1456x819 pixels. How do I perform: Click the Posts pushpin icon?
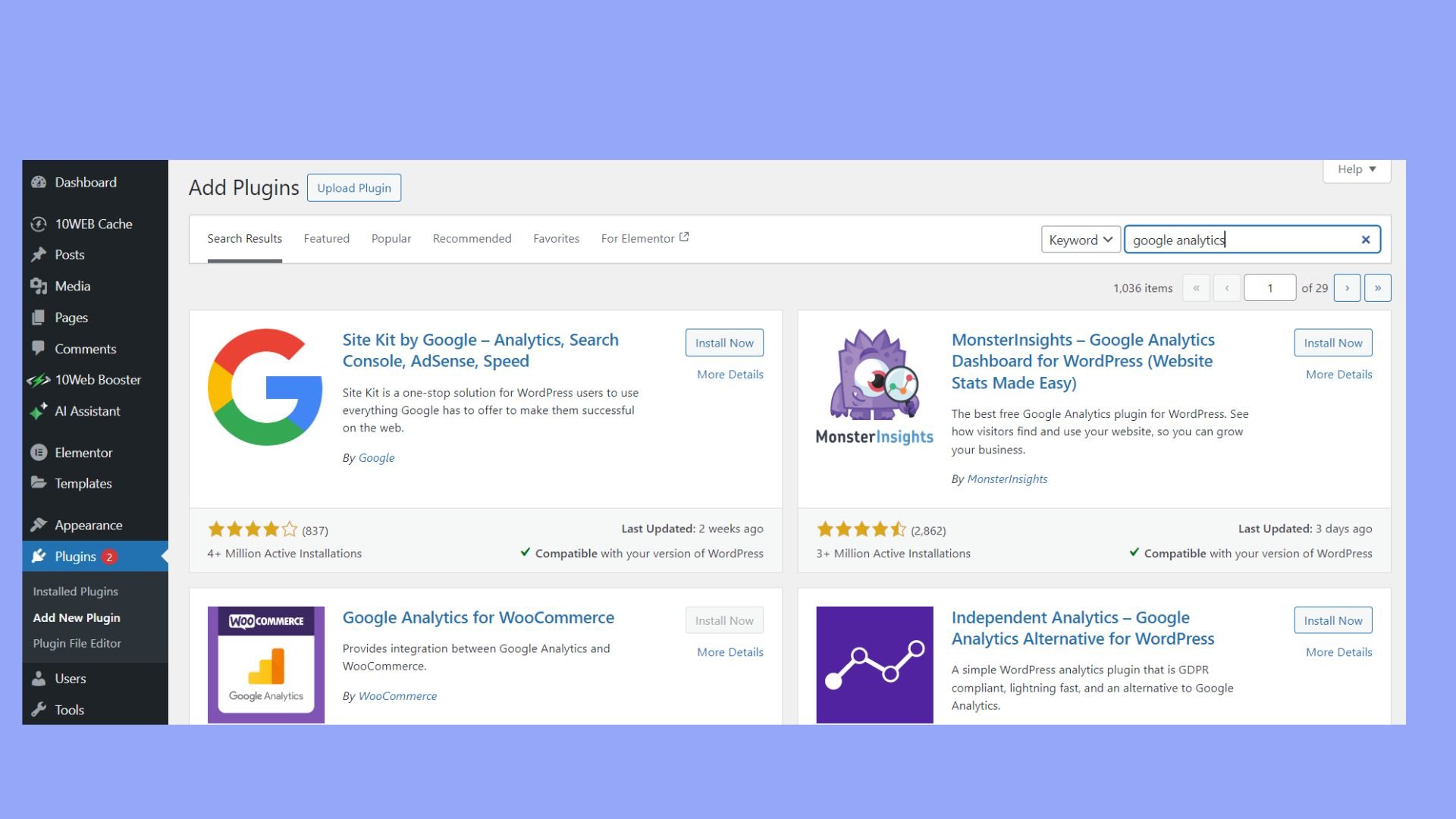coord(39,255)
